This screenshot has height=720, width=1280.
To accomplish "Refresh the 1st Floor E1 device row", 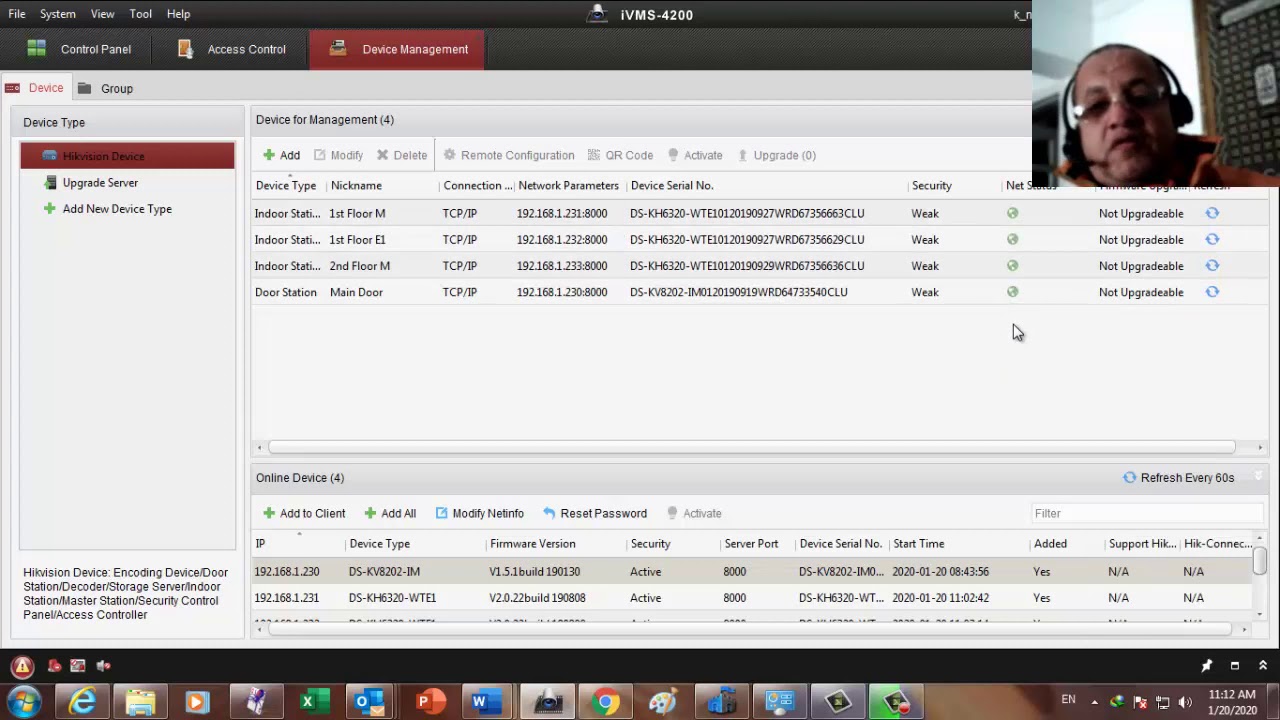I will pos(1212,239).
